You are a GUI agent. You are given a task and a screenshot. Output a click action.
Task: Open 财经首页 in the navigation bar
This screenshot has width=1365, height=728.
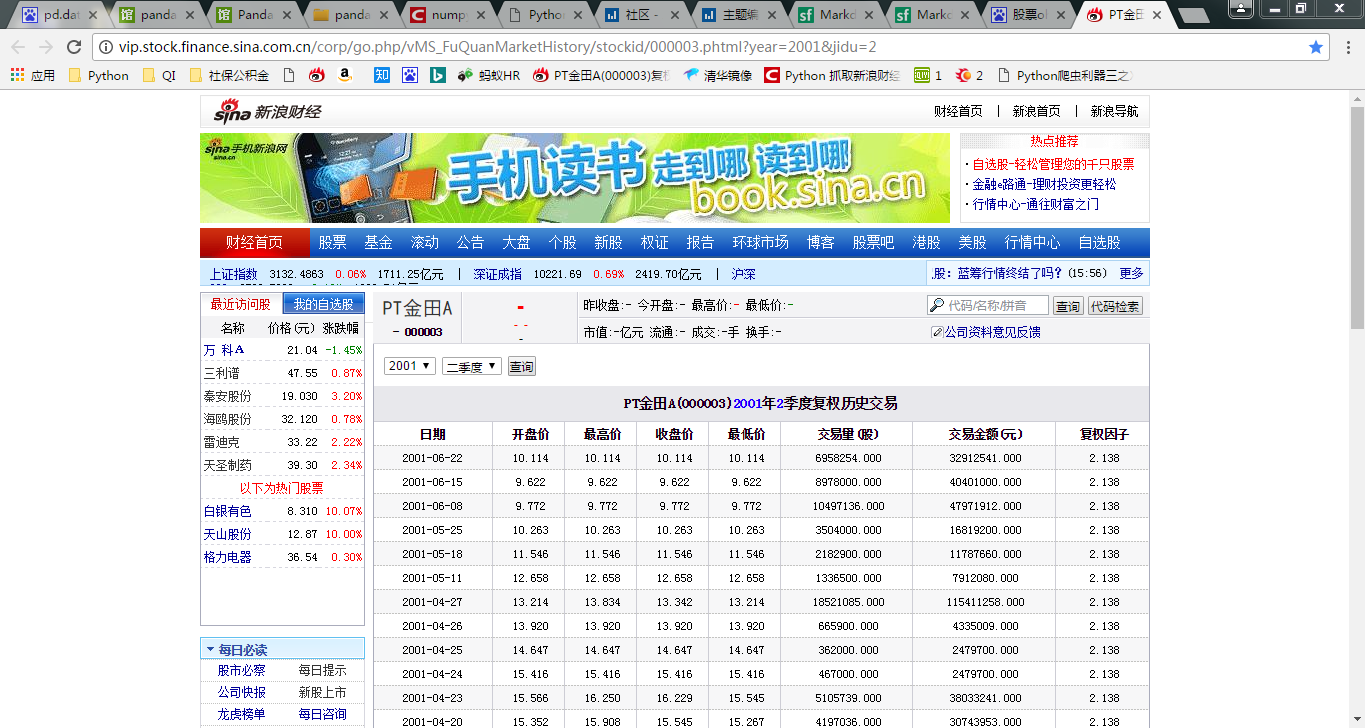click(254, 242)
